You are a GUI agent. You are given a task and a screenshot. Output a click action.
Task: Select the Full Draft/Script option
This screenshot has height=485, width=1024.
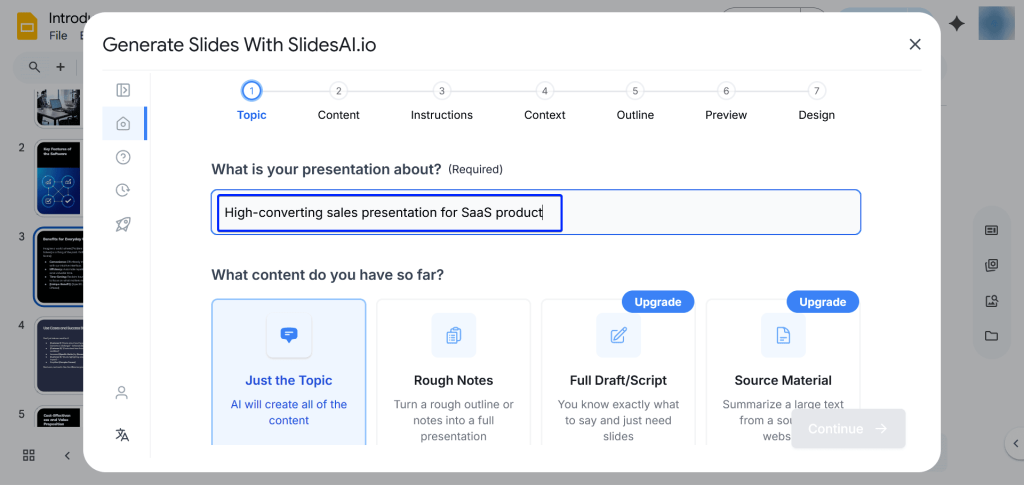coord(618,372)
